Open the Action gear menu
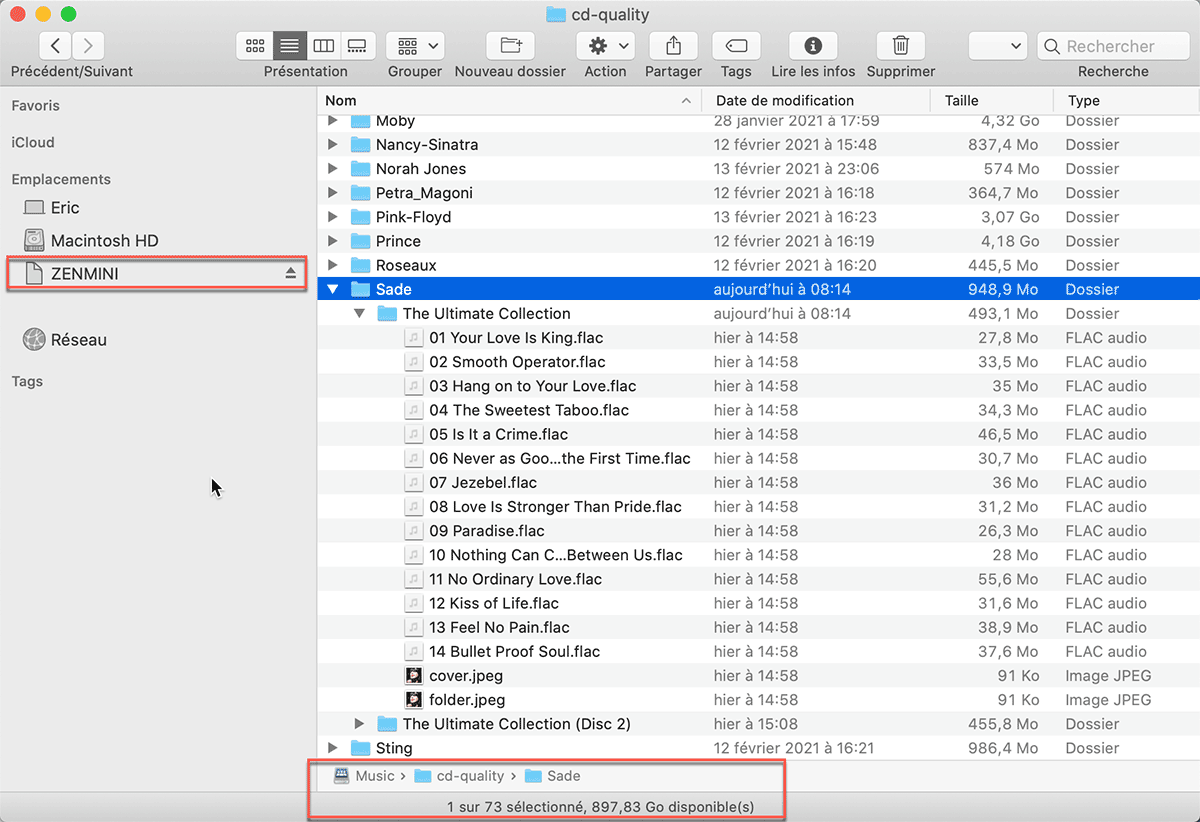The width and height of the screenshot is (1200, 822). [605, 45]
